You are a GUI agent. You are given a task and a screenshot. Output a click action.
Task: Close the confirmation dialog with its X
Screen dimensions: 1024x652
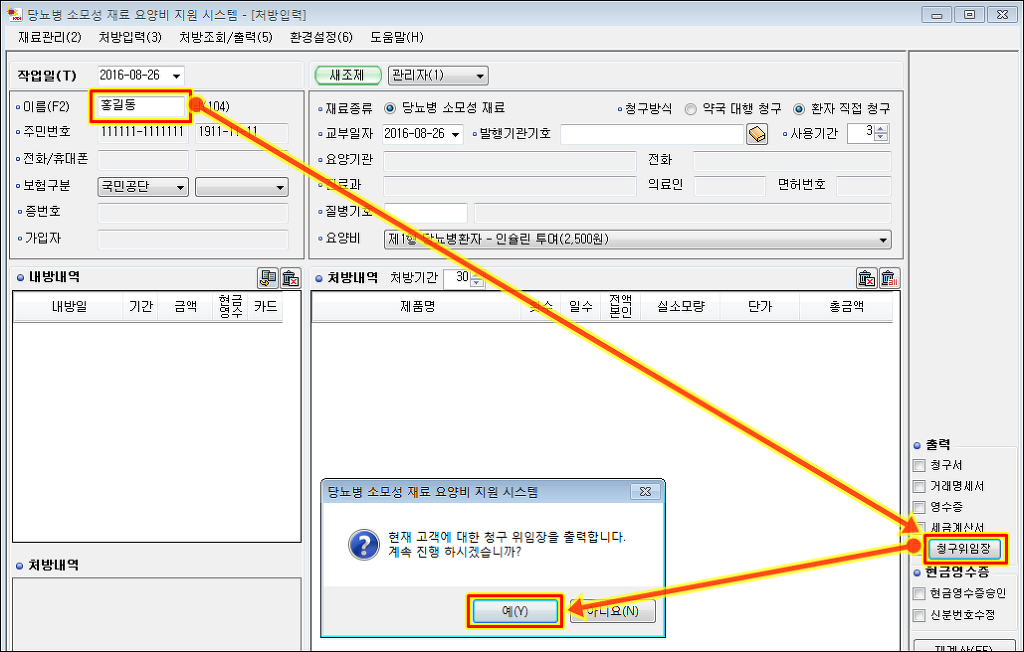pyautogui.click(x=647, y=492)
